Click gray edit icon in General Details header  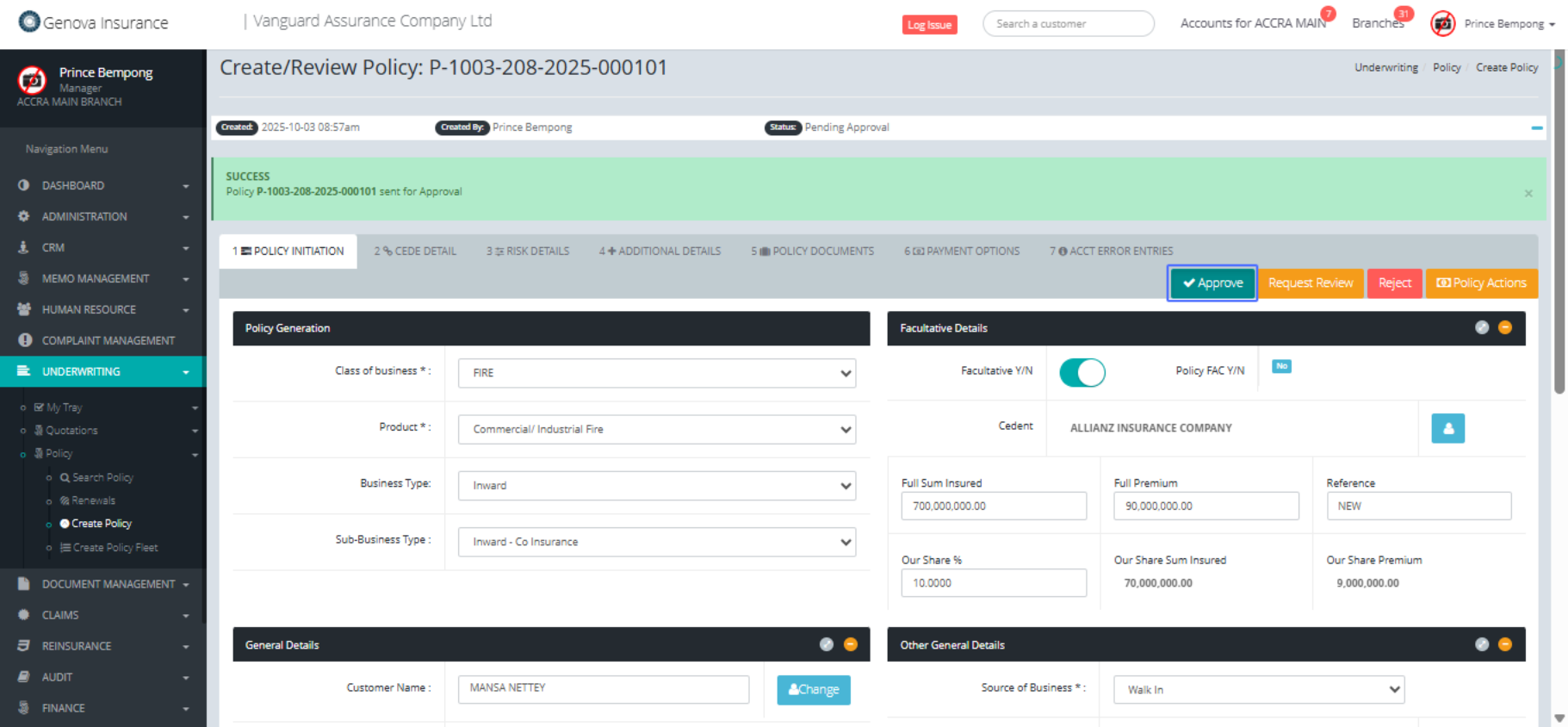[x=826, y=644]
